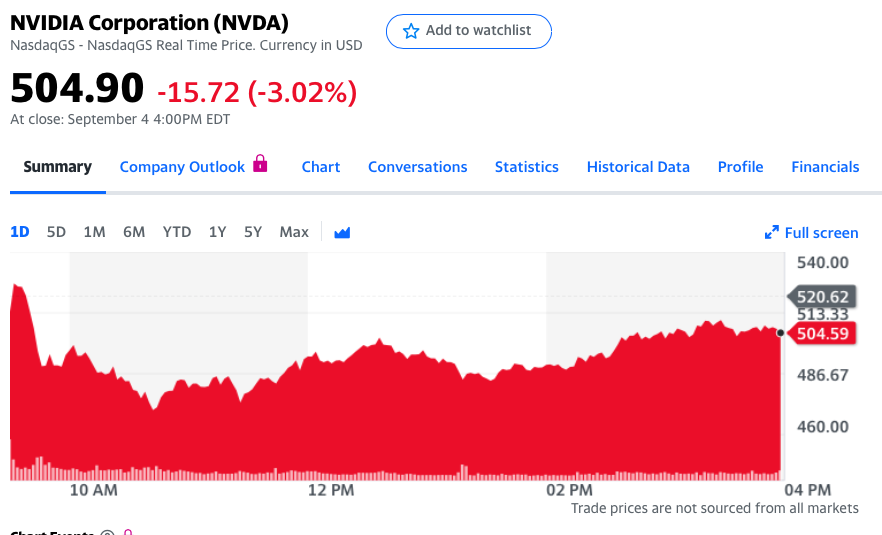Click the red 504.59 current price label
The width and height of the screenshot is (882, 535).
[824, 334]
